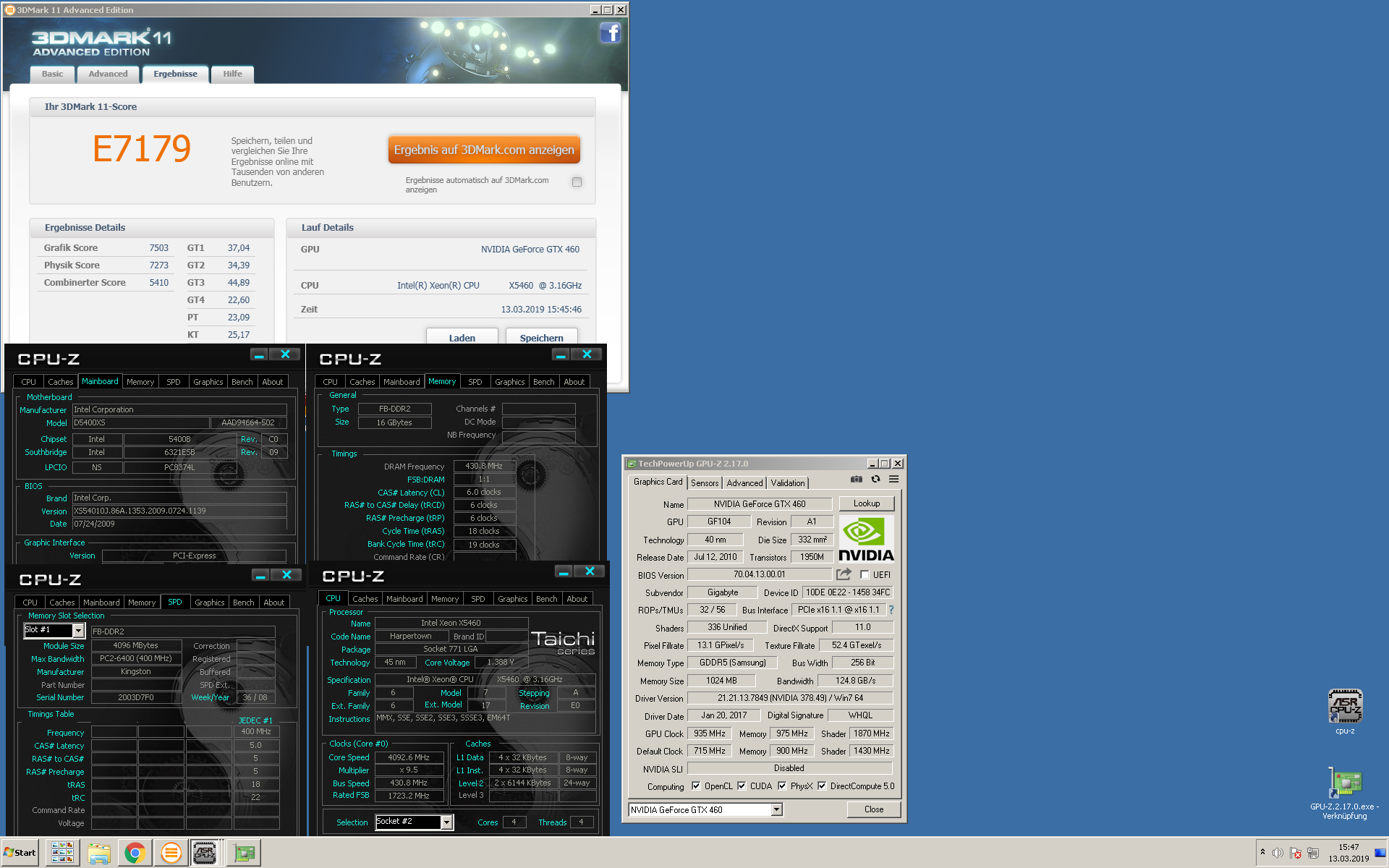This screenshot has width=1389, height=868.
Task: Click Ergebnis auf 3DMark.com anzeigen button
Action: [484, 150]
